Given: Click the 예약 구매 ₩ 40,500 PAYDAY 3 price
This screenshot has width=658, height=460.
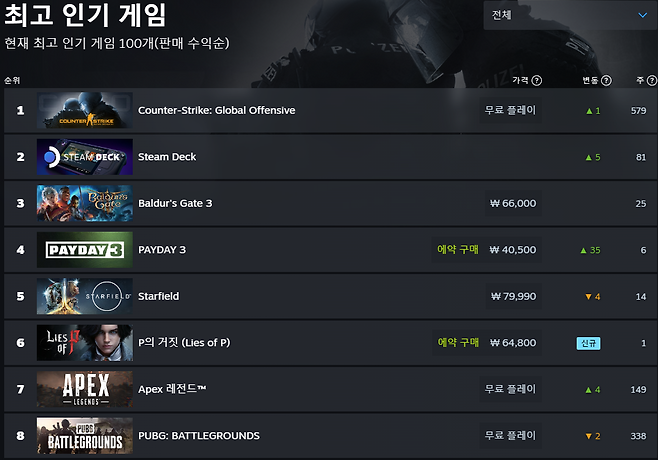Looking at the screenshot, I should pos(486,250).
